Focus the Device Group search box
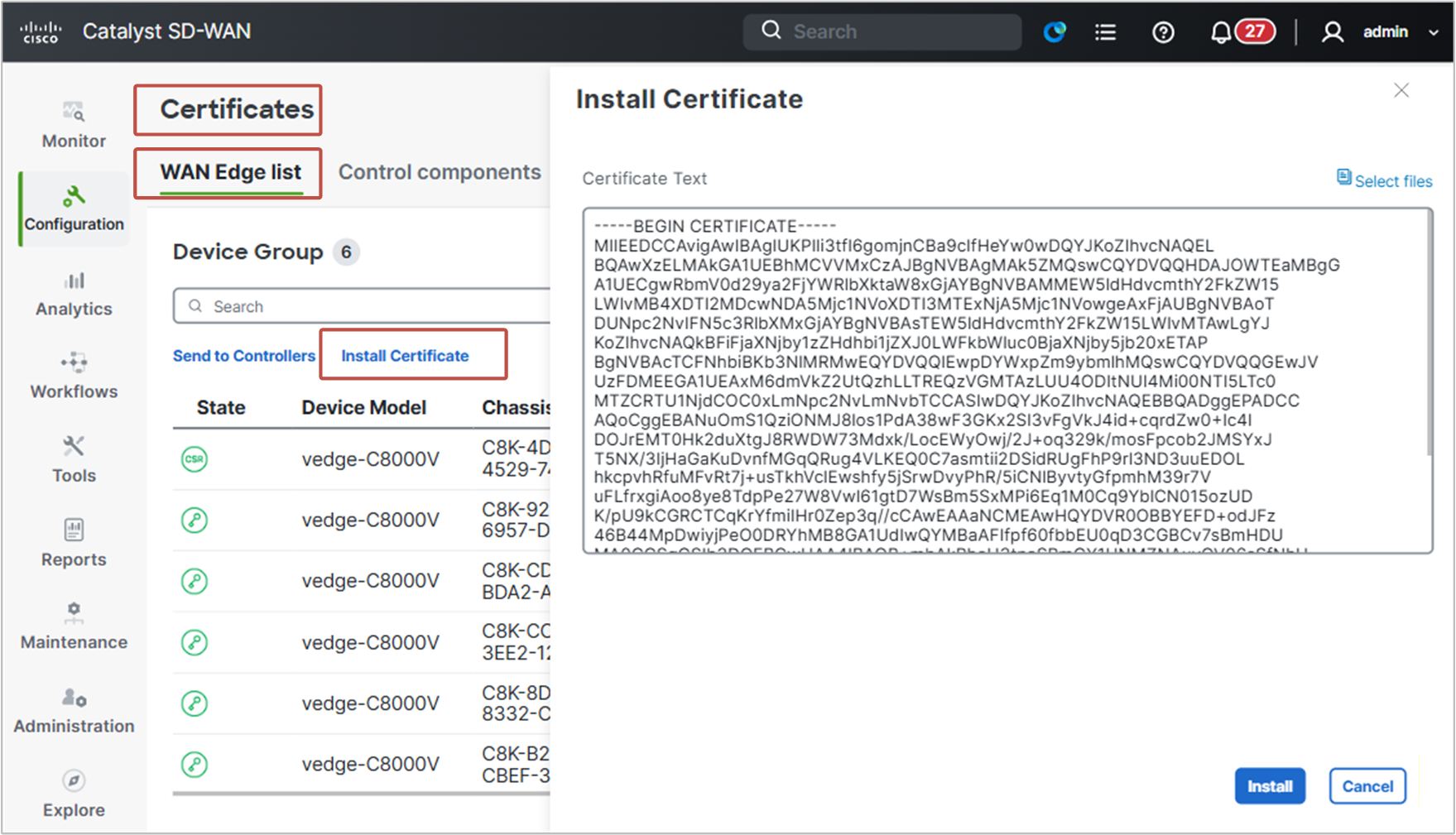Image resolution: width=1456 pixels, height=835 pixels. (362, 306)
